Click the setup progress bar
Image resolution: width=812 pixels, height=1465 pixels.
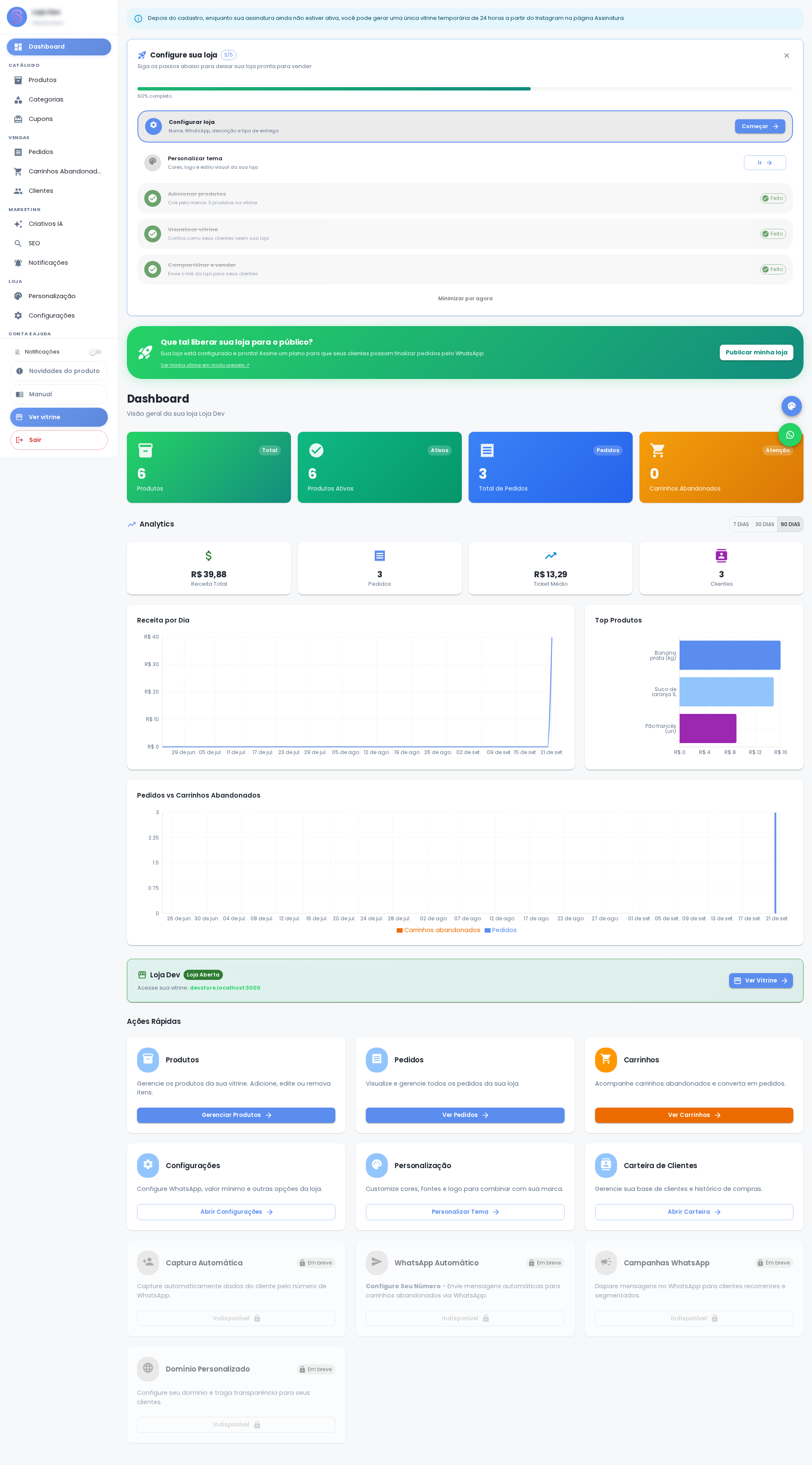[465, 89]
